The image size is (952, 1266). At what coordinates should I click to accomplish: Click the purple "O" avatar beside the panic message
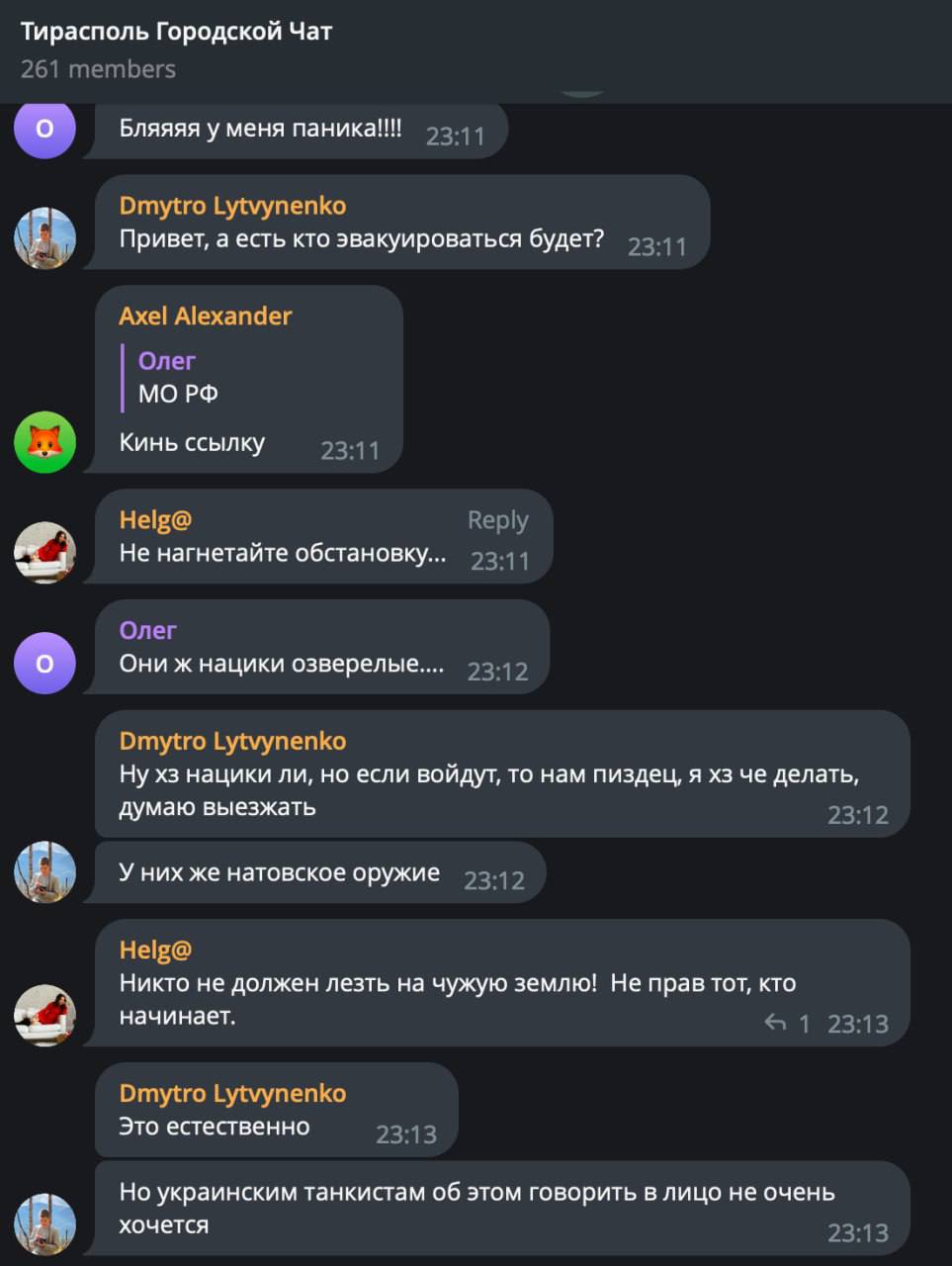[x=44, y=129]
